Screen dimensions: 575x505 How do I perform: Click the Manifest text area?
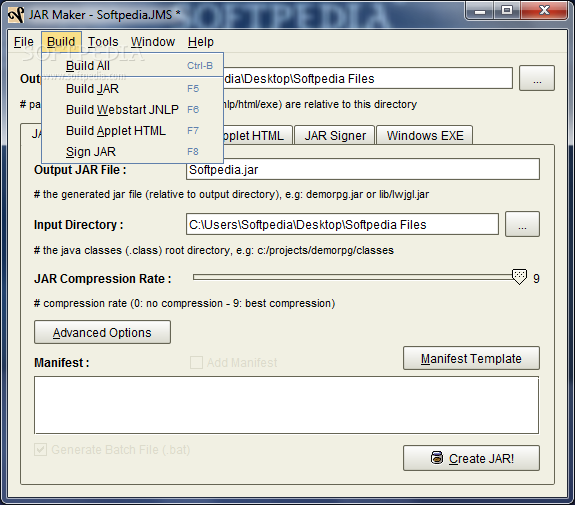click(286, 405)
